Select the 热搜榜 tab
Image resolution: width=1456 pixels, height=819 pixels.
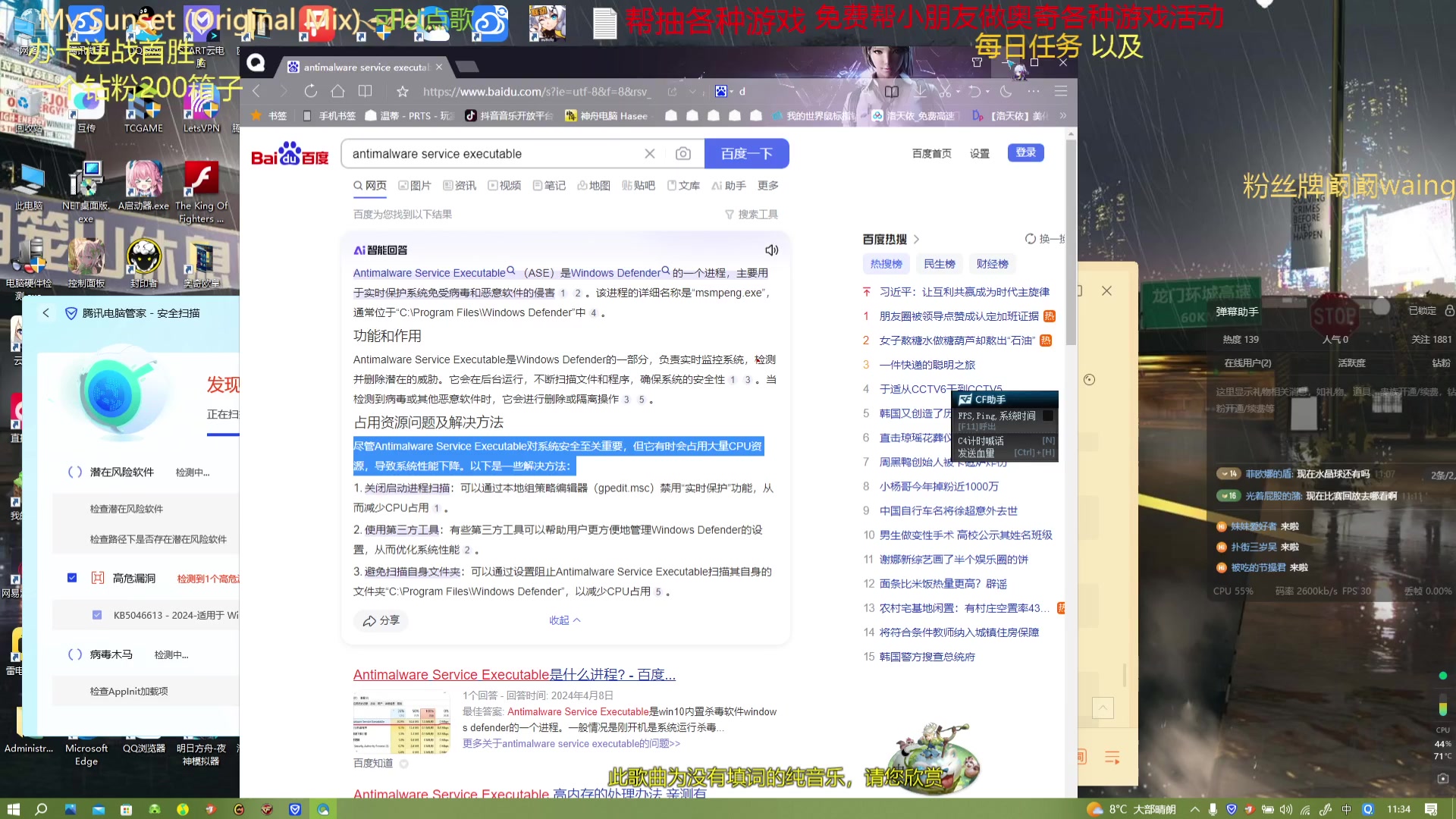(x=886, y=264)
